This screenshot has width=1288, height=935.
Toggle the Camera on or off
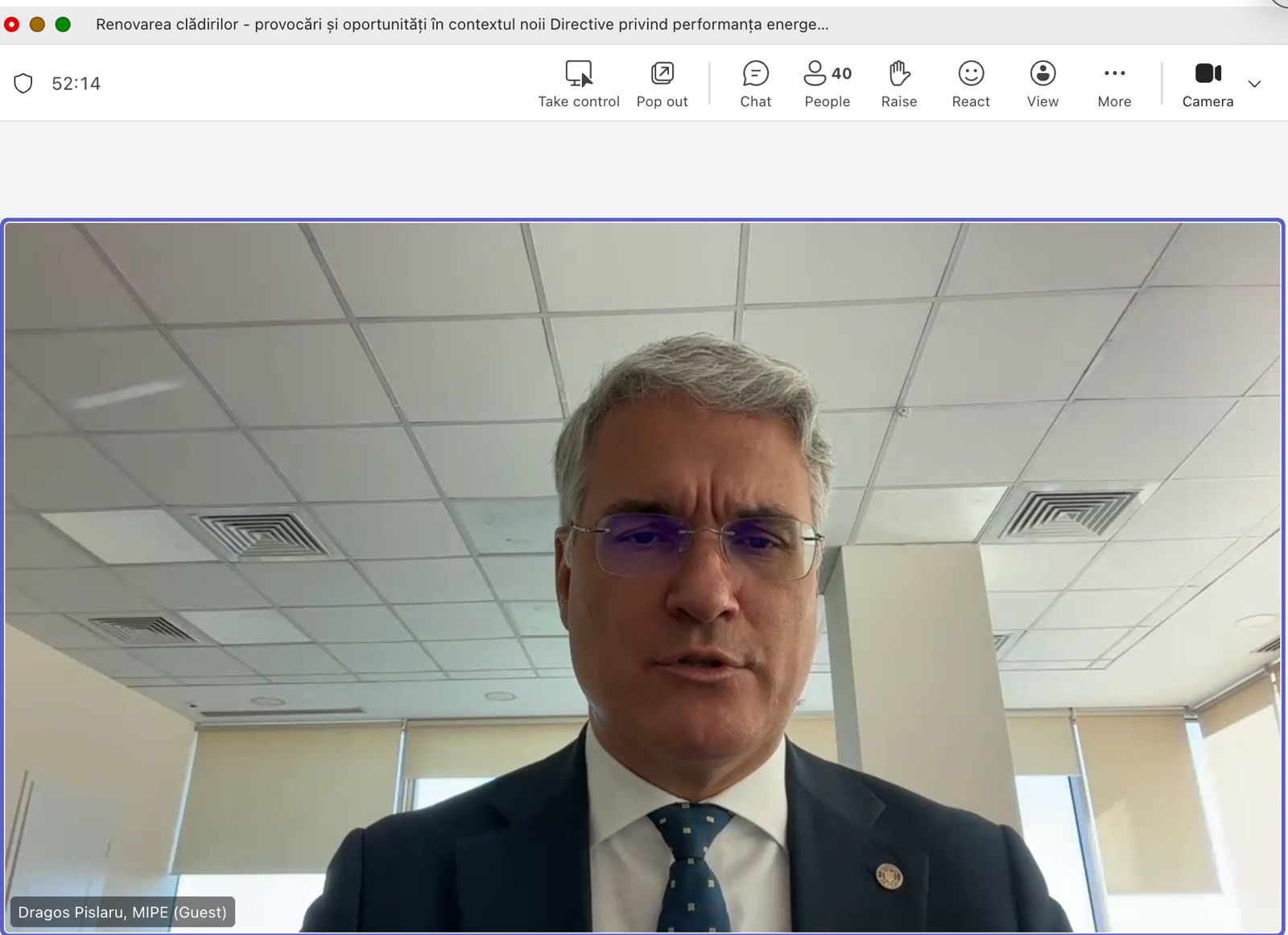1207,84
